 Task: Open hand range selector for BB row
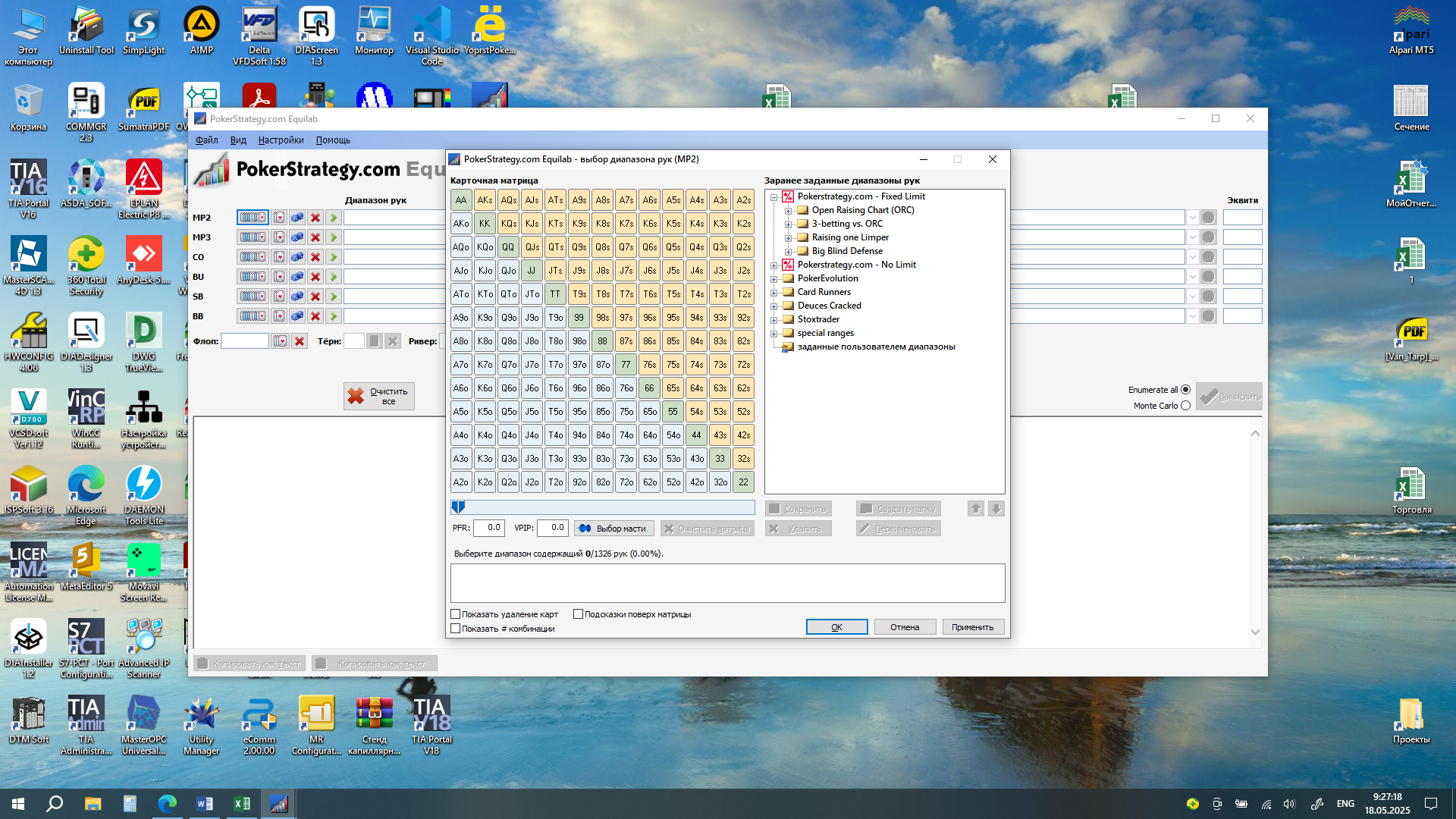click(x=253, y=316)
